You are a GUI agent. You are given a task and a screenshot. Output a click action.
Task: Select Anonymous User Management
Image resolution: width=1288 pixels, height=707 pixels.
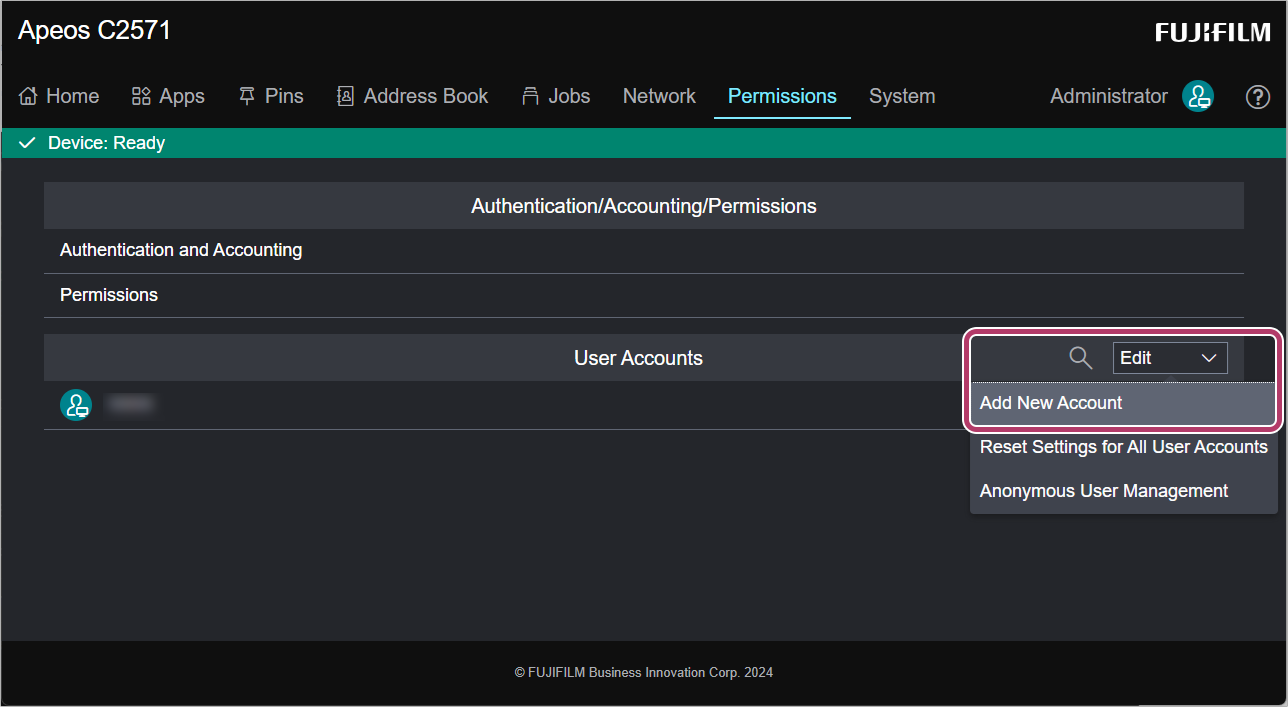tap(1124, 491)
